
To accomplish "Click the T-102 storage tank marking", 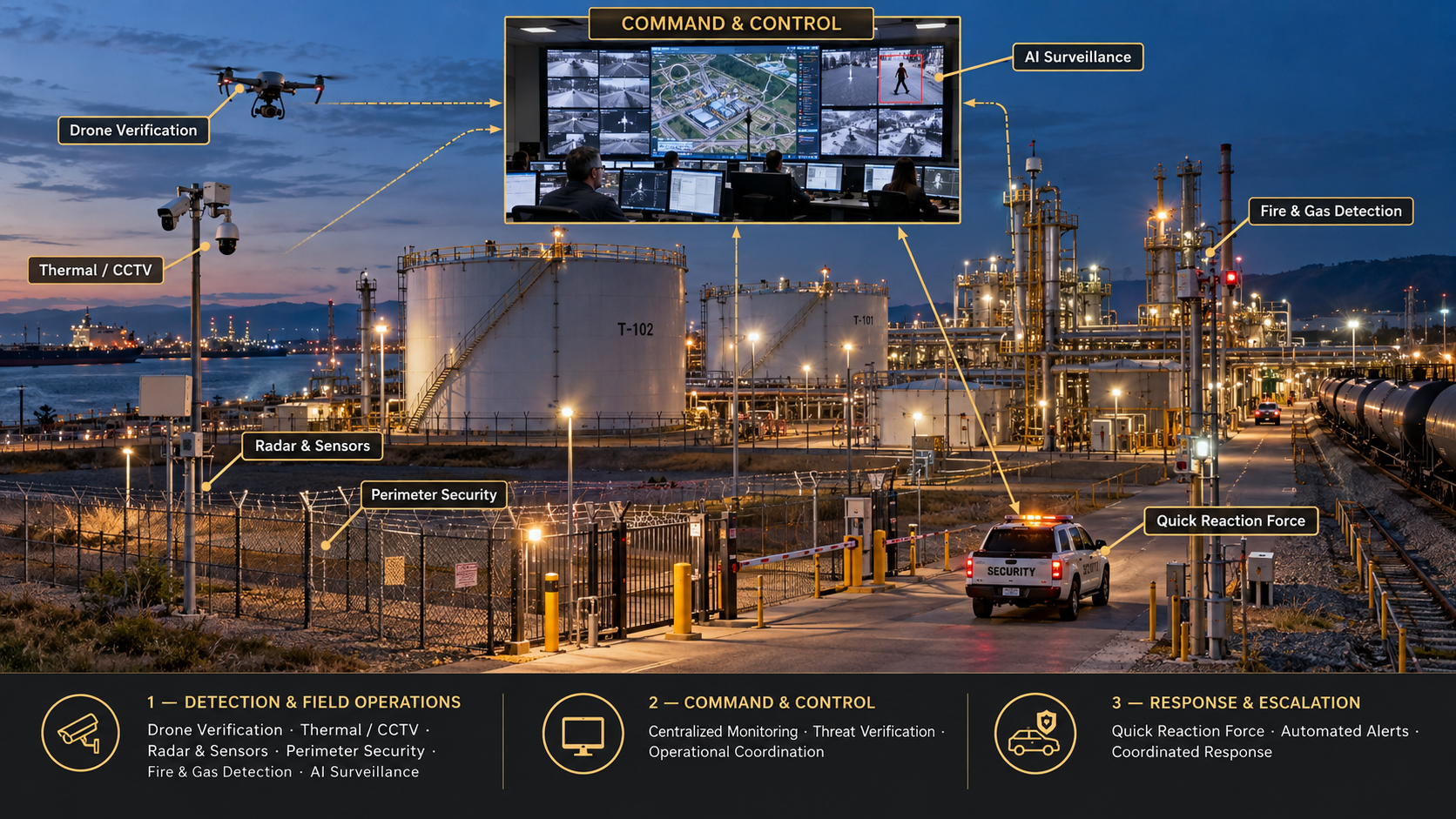I will pyautogui.click(x=636, y=330).
